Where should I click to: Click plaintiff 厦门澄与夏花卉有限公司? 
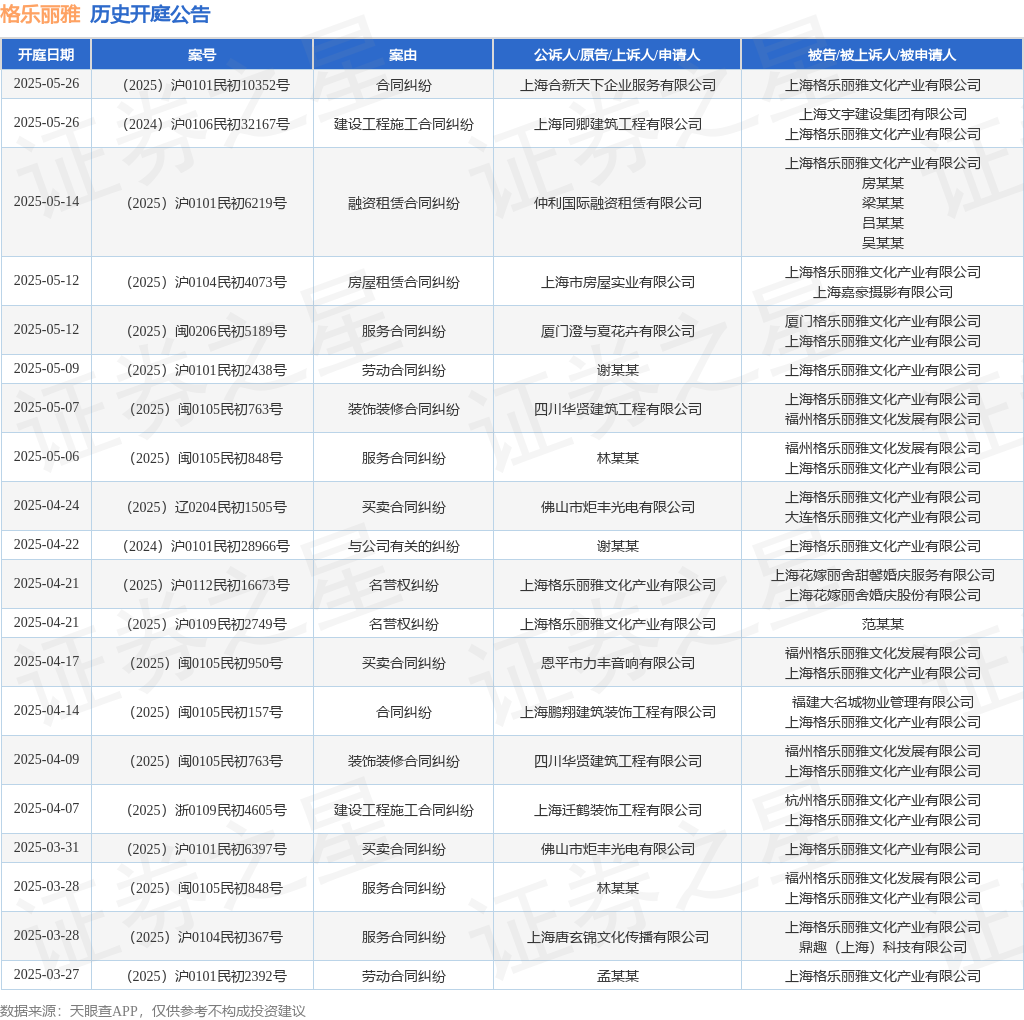618,331
